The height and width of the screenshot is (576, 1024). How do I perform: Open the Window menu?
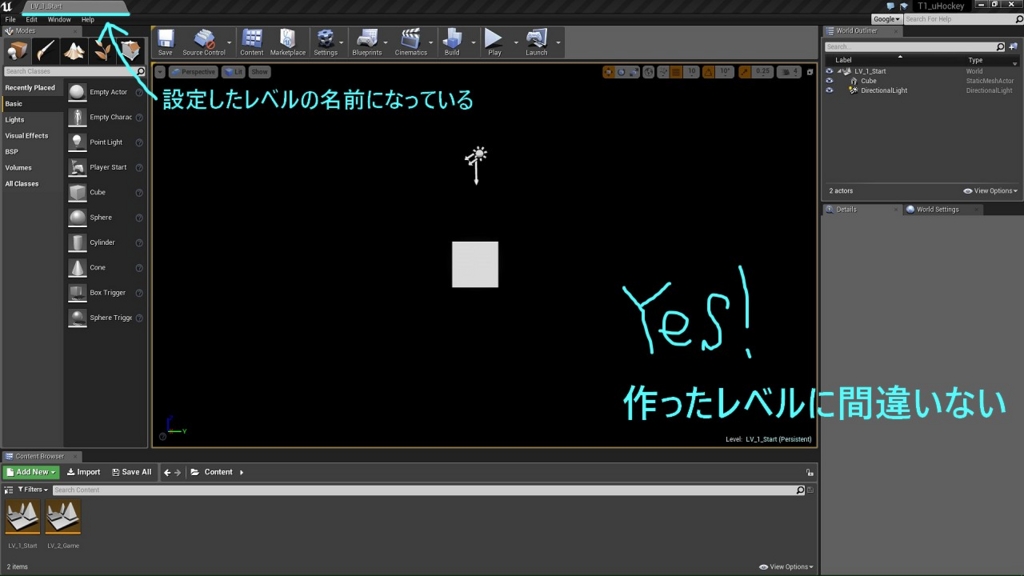click(59, 20)
